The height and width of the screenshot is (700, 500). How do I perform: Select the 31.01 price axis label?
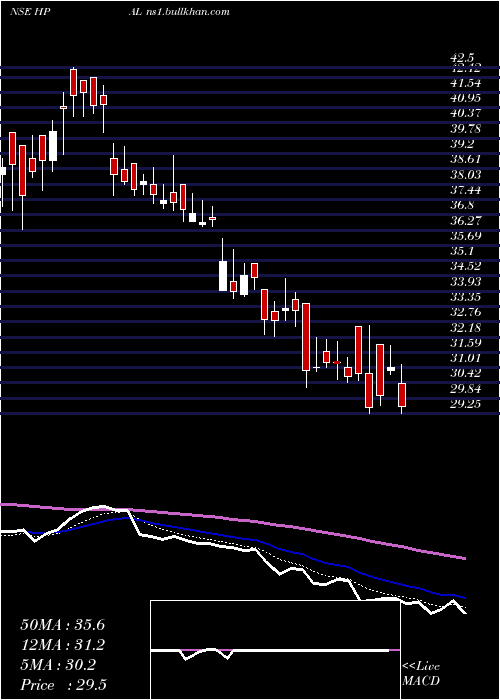pos(466,358)
